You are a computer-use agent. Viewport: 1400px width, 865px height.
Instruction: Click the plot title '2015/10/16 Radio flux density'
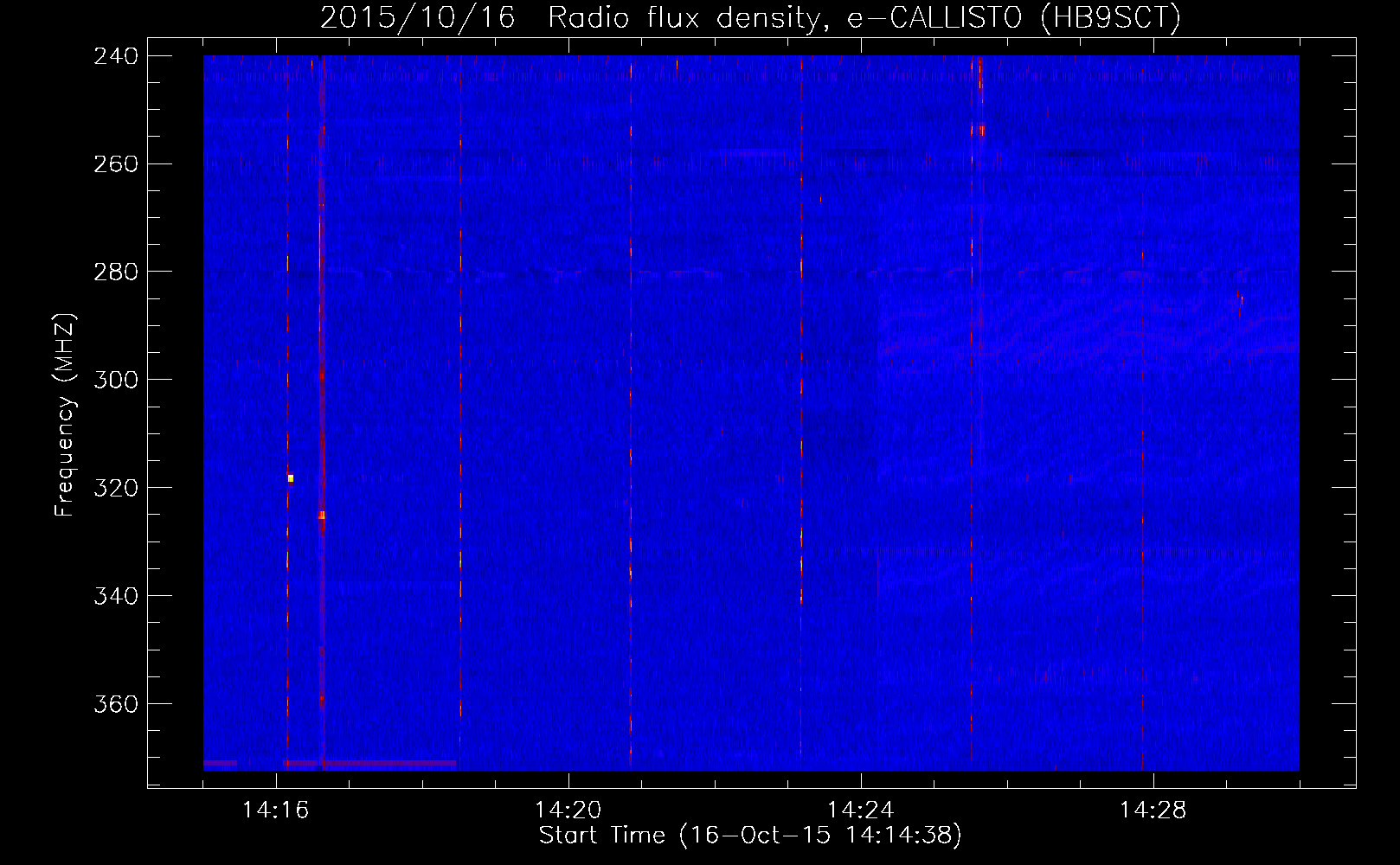point(570,17)
